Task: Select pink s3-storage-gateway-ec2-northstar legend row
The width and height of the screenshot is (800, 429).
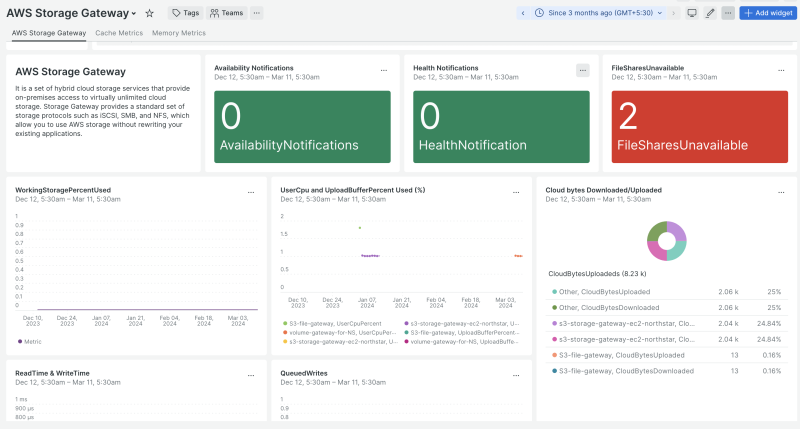Action: (666, 339)
